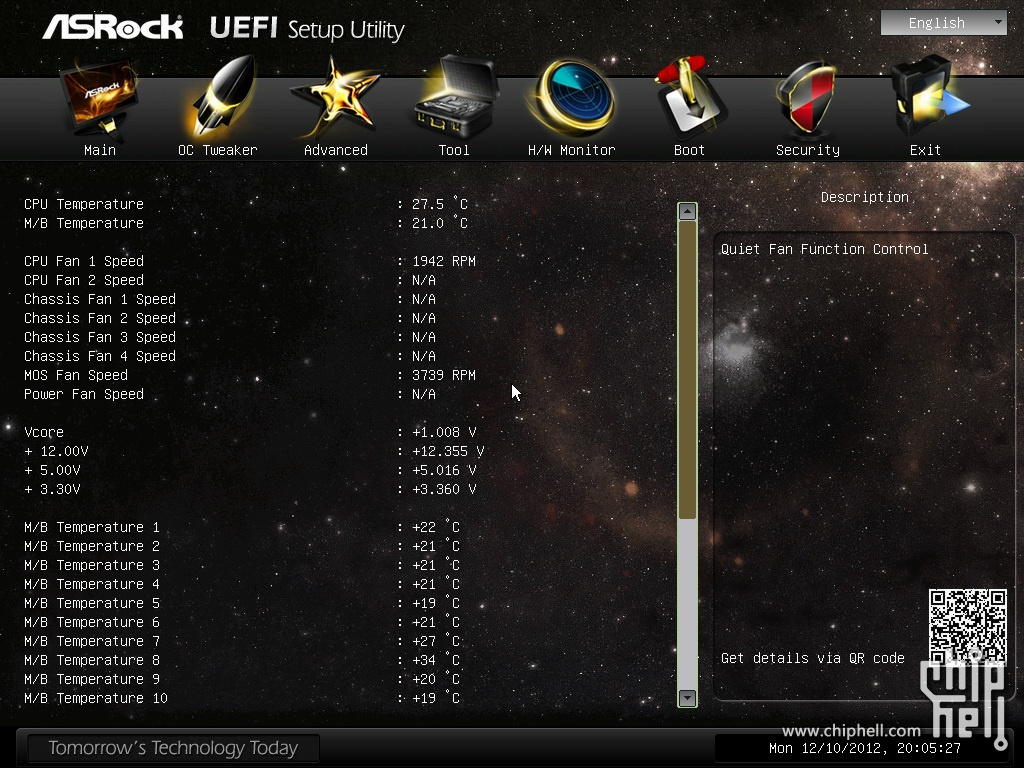Select CPU Fan 2 Speed label

pos(84,280)
